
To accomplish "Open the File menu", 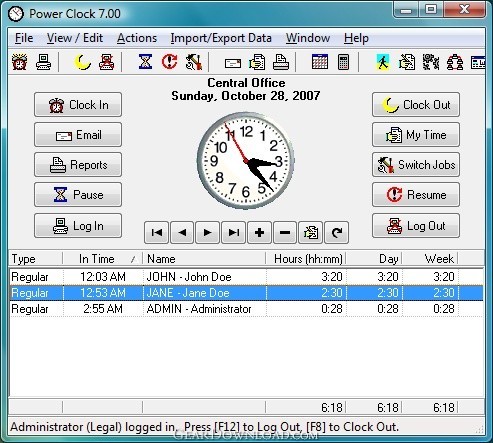I will [24, 38].
